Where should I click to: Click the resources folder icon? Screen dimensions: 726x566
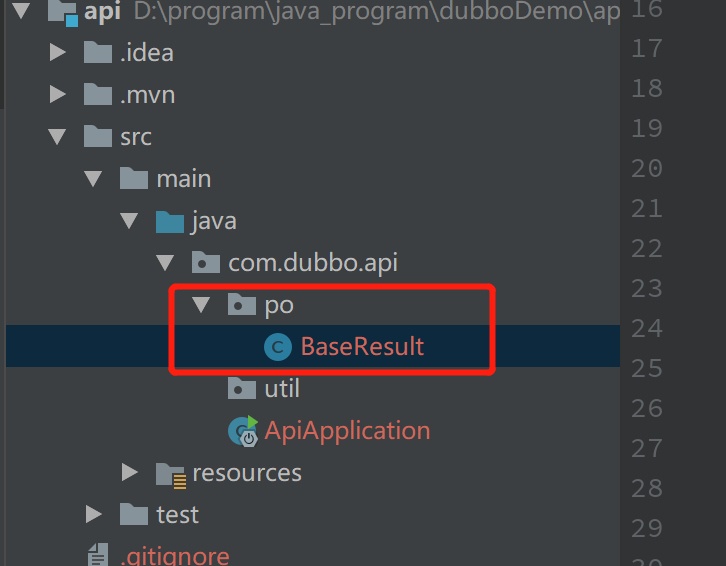pos(171,475)
